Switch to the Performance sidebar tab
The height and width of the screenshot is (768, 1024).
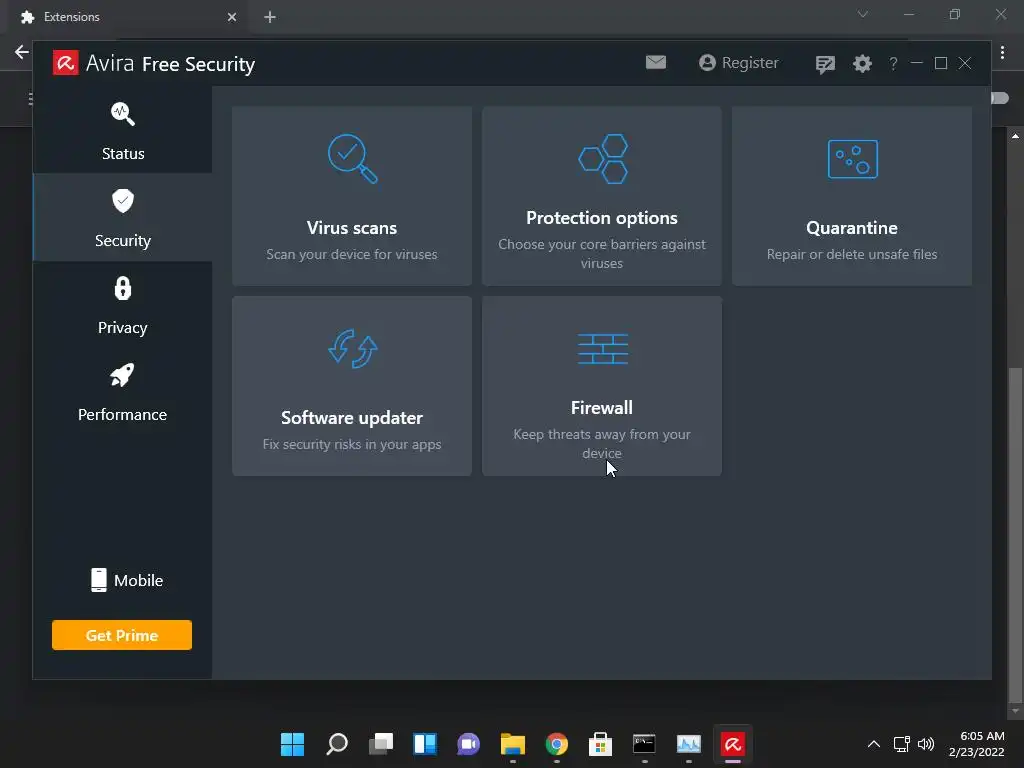123,391
